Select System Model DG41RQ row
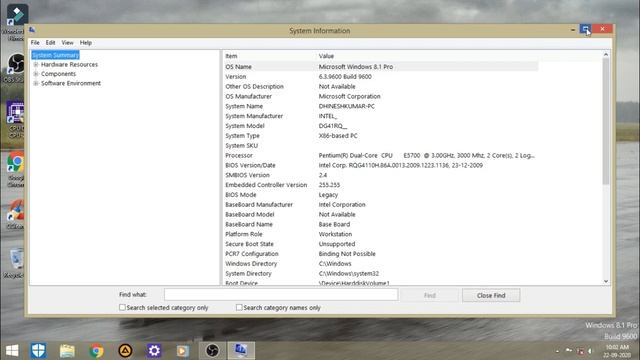The image size is (640, 360). (381, 126)
